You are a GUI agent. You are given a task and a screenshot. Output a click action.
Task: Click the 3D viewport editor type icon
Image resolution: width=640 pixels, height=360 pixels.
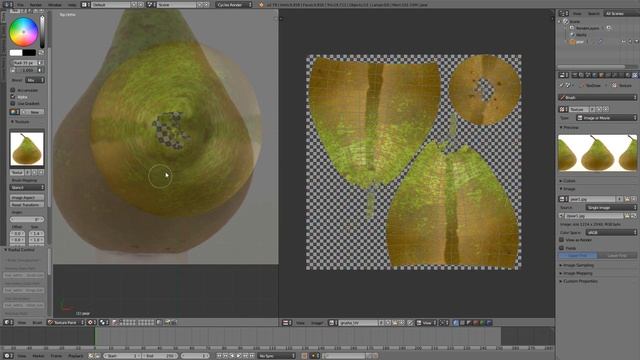8,322
